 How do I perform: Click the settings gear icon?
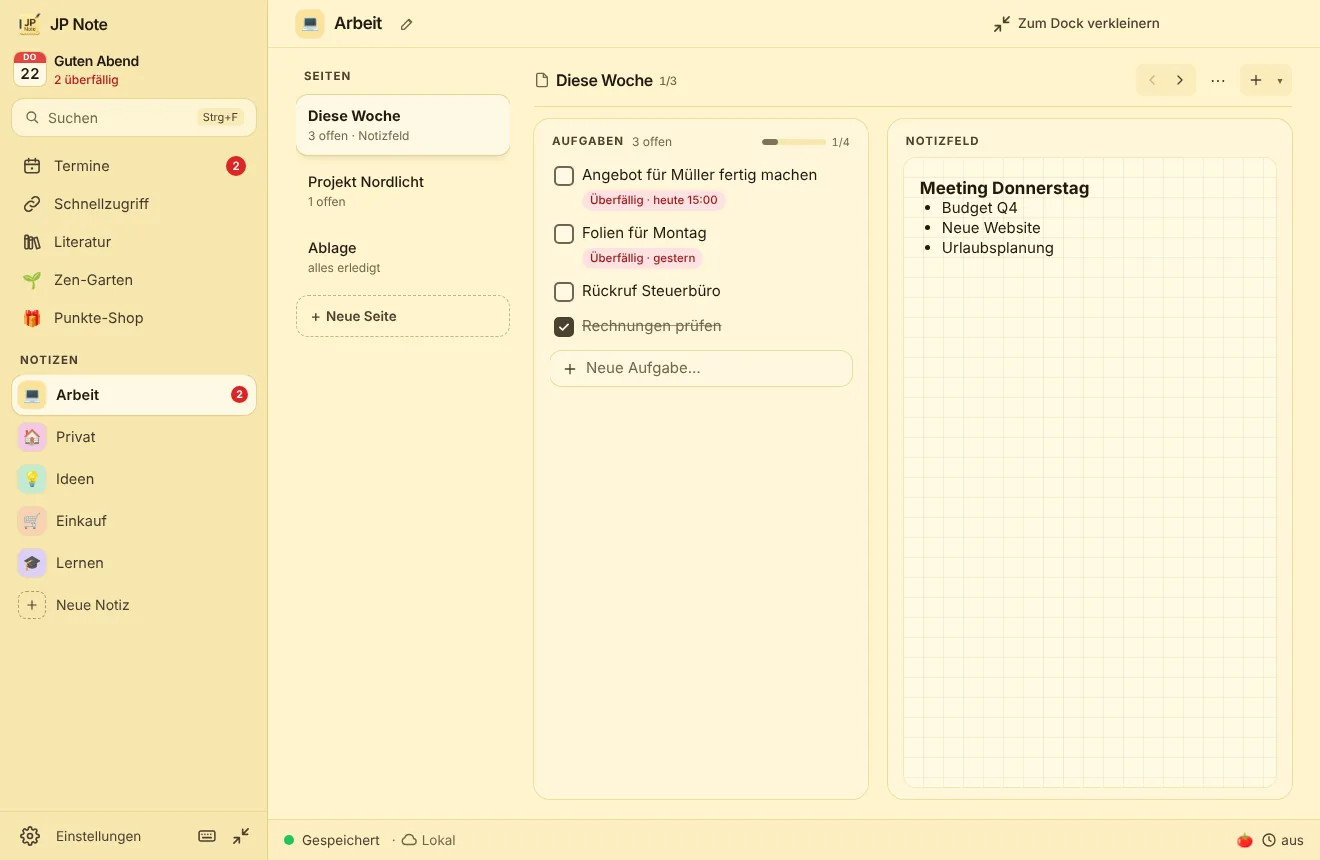[x=30, y=836]
